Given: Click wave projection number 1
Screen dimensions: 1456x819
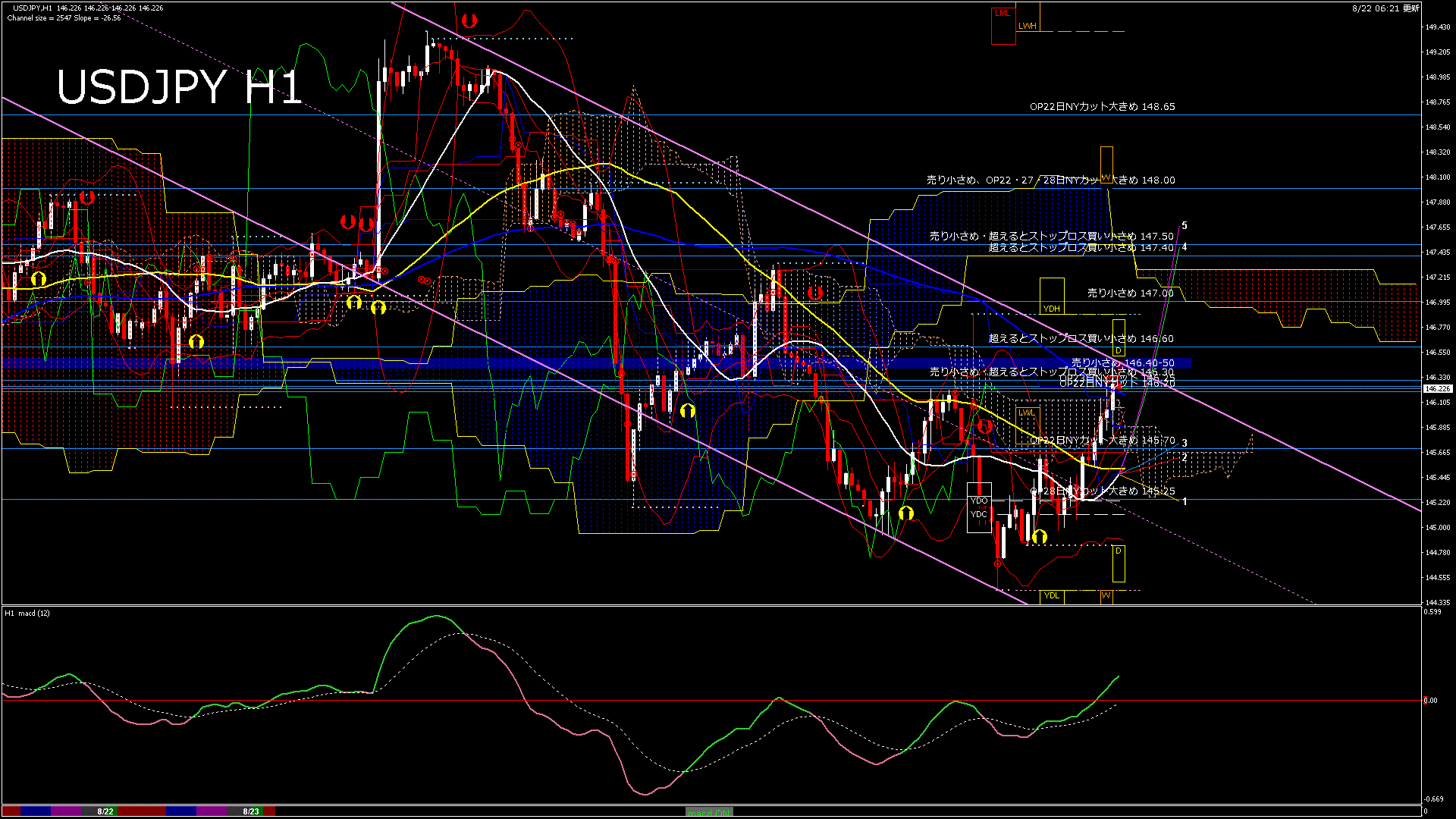Looking at the screenshot, I should click(x=1185, y=502).
